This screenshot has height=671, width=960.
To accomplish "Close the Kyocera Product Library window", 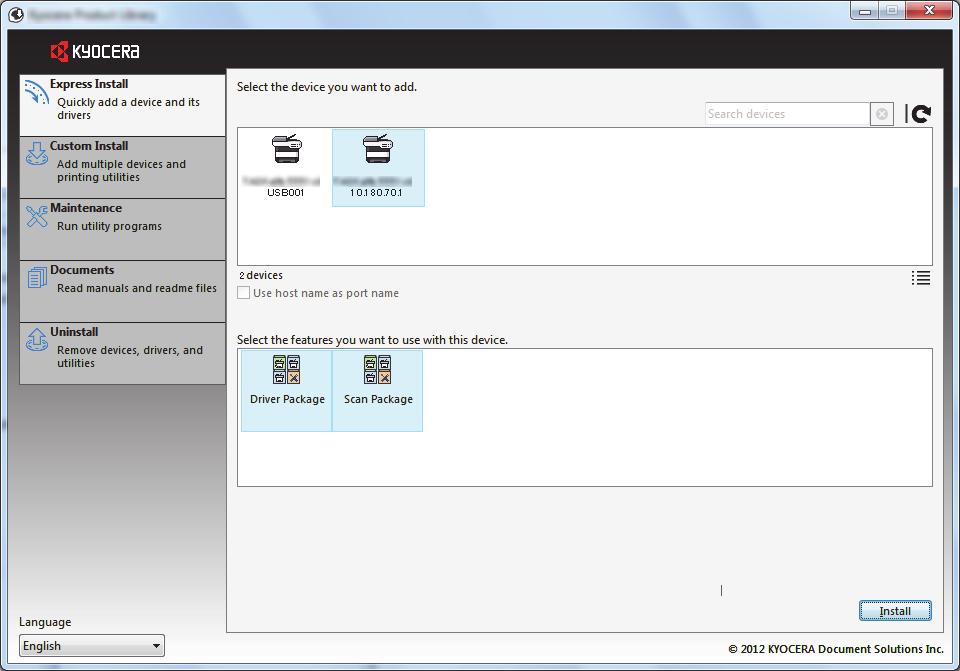I will pyautogui.click(x=929, y=10).
